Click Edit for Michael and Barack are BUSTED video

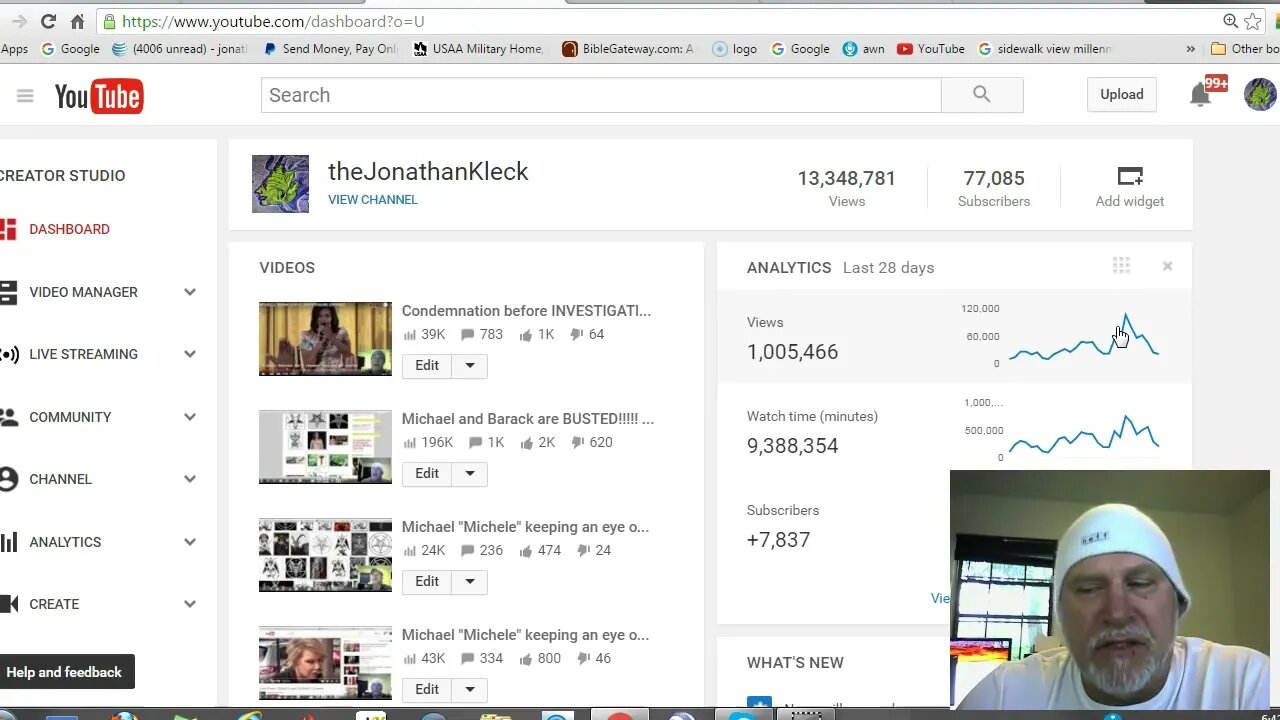(427, 474)
